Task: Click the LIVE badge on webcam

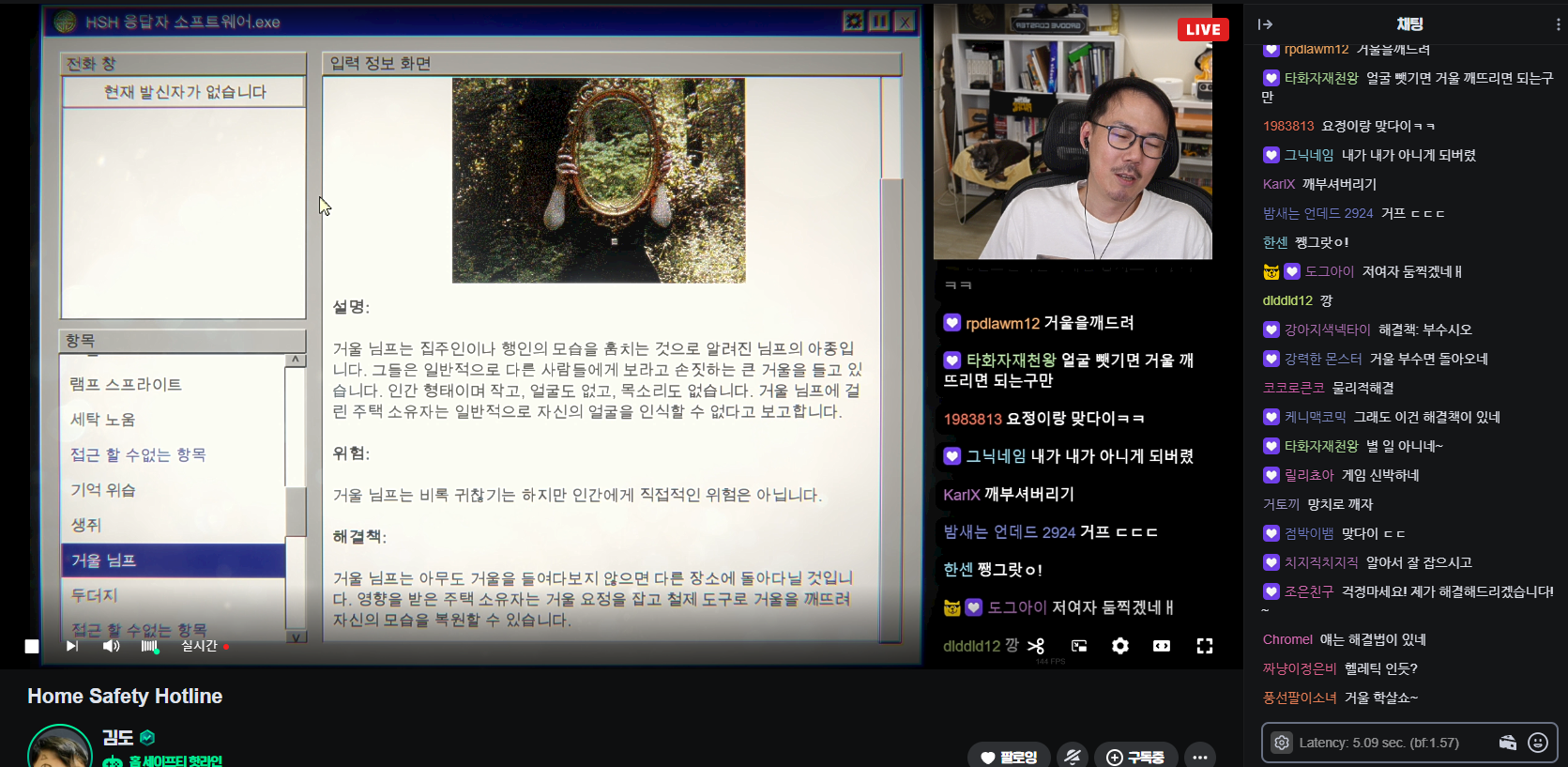Action: coord(1203,29)
